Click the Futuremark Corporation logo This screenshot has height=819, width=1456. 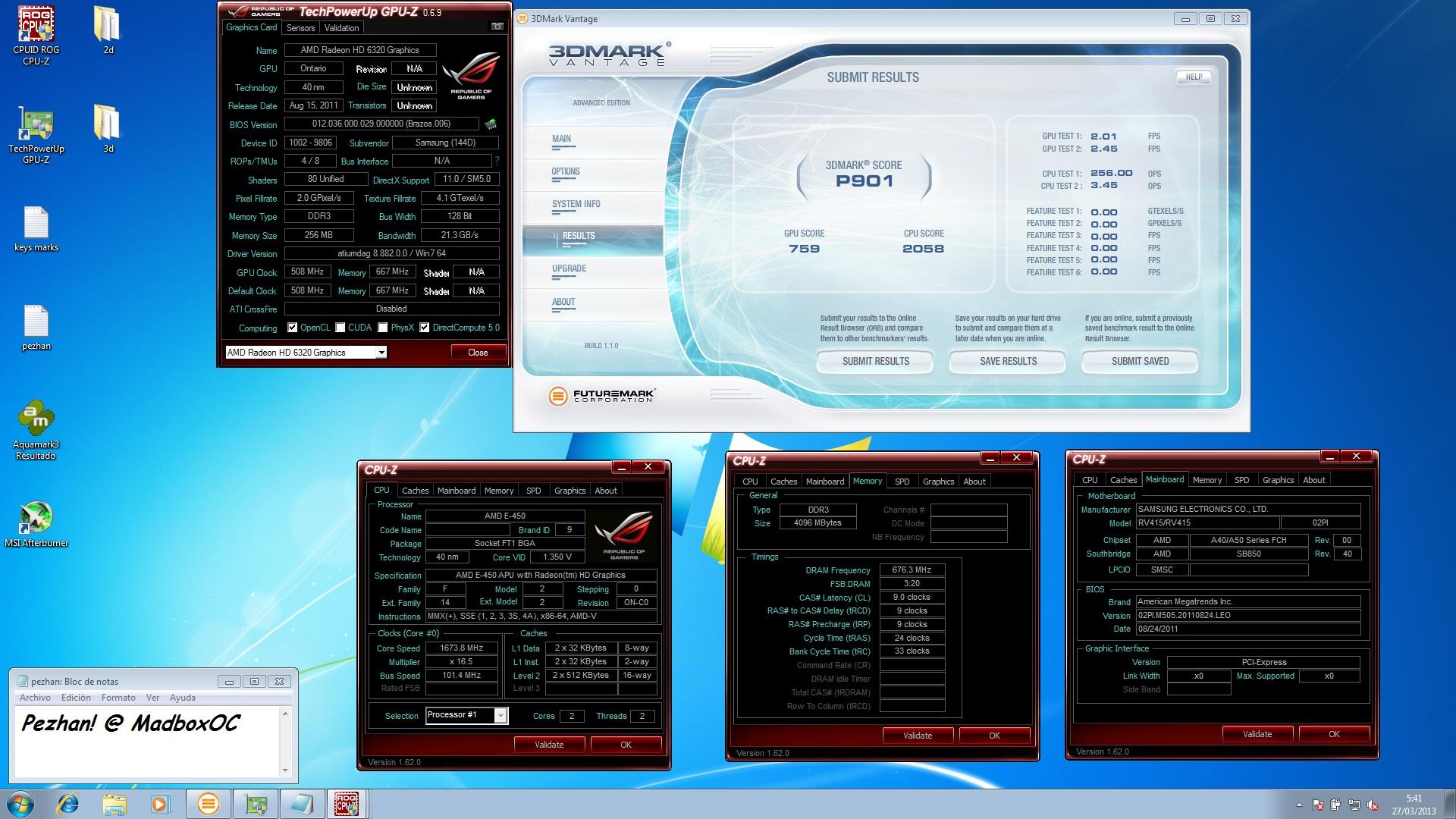602,396
